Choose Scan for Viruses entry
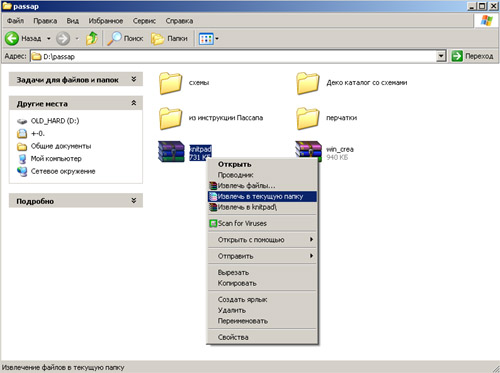This screenshot has height=373, width=500. 262,223
